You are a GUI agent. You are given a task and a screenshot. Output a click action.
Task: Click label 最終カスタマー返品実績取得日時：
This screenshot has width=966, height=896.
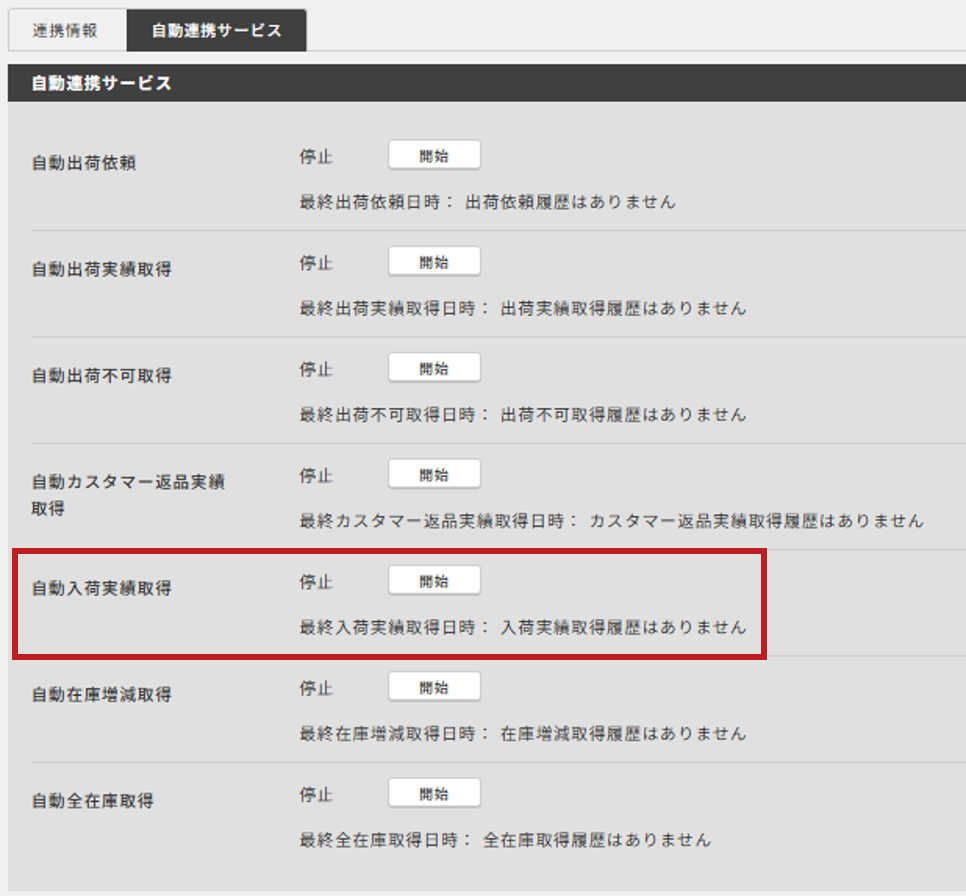[439, 521]
